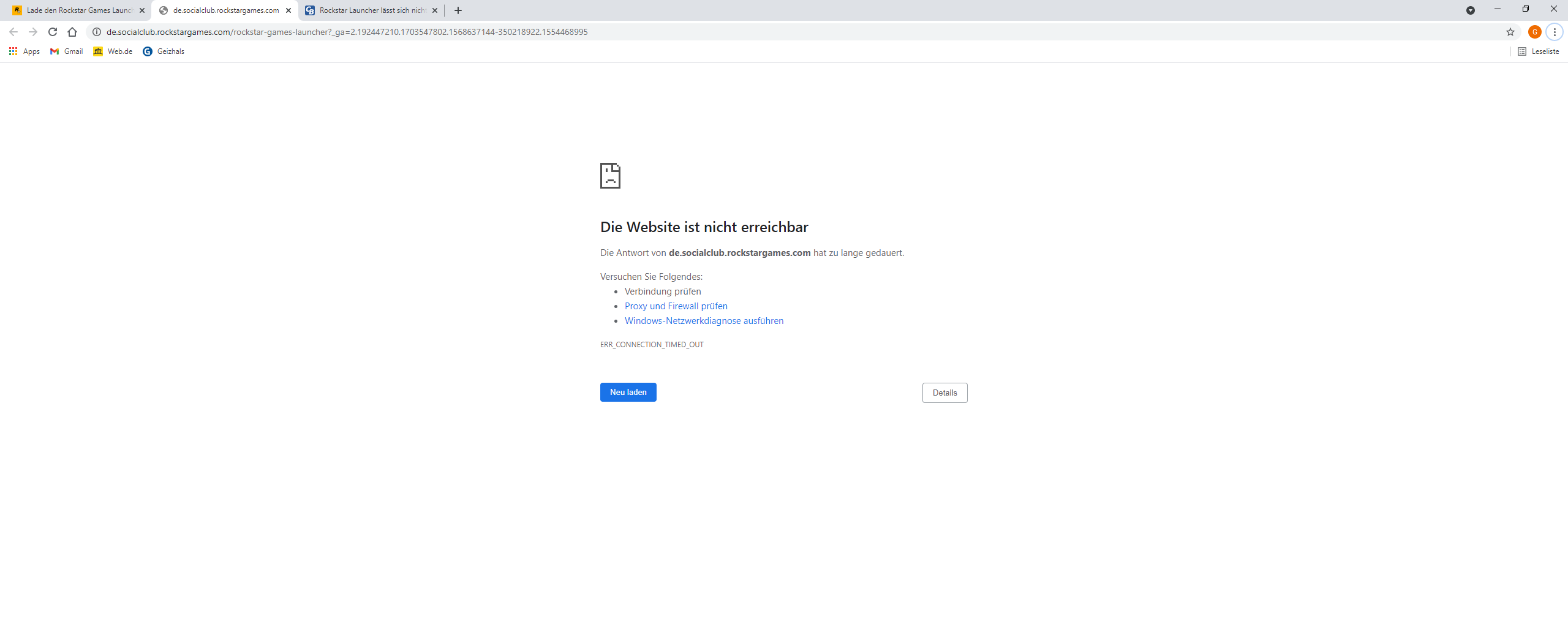Open a new tab with plus button

point(458,10)
